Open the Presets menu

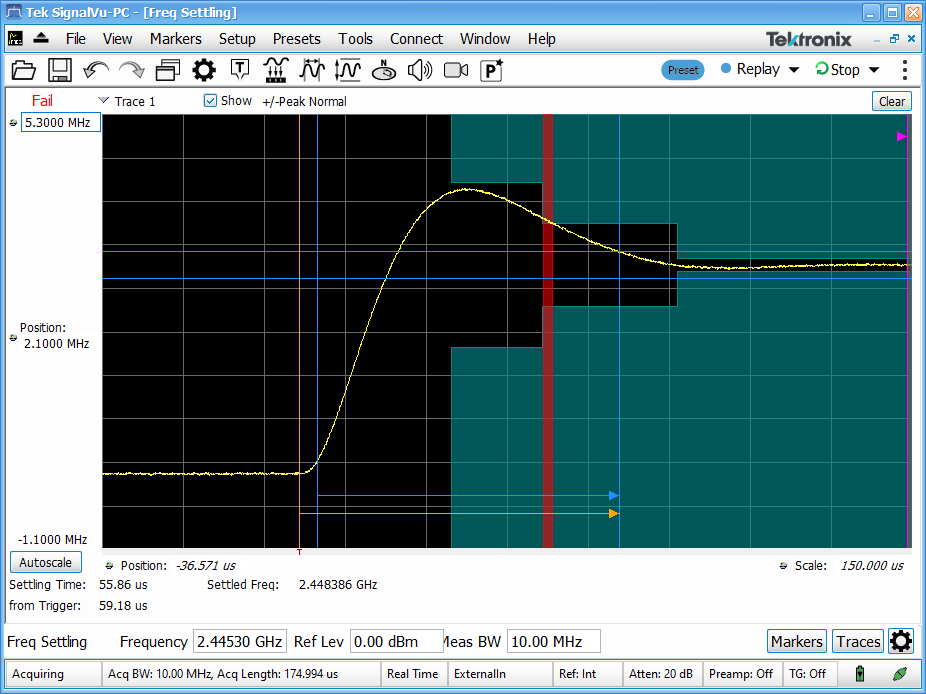[x=296, y=39]
